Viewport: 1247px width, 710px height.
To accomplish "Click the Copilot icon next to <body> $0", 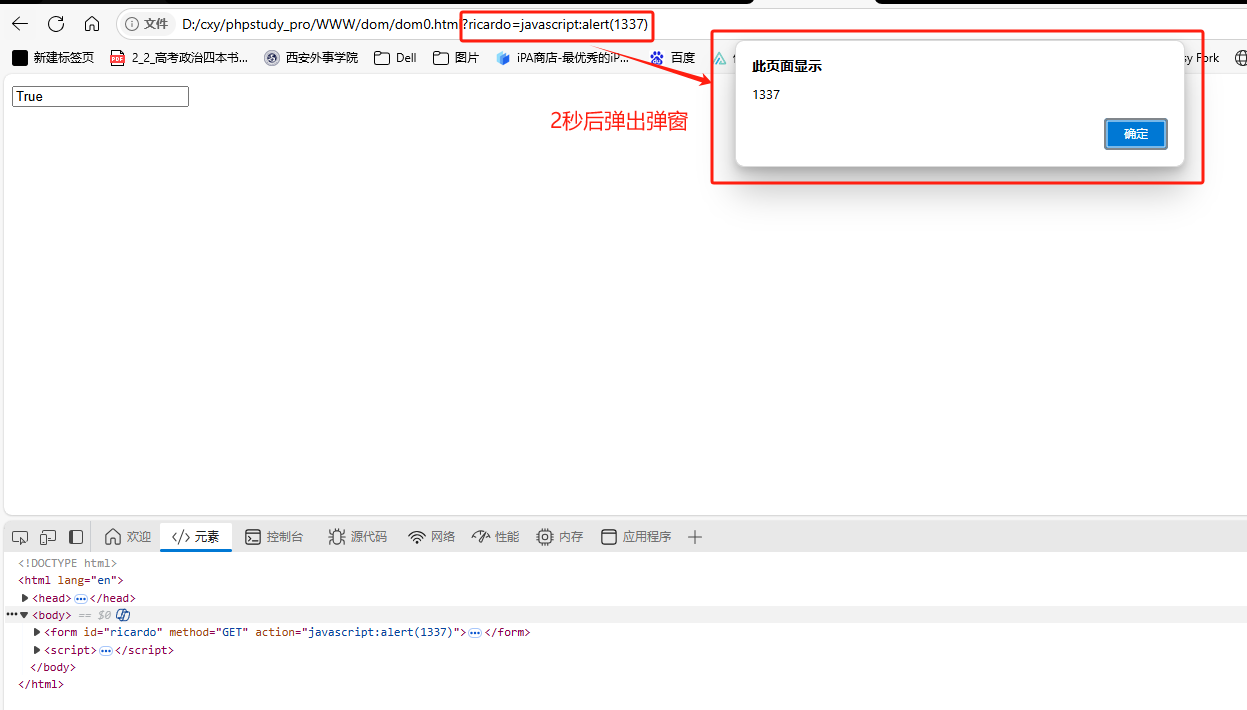I will (123, 615).
